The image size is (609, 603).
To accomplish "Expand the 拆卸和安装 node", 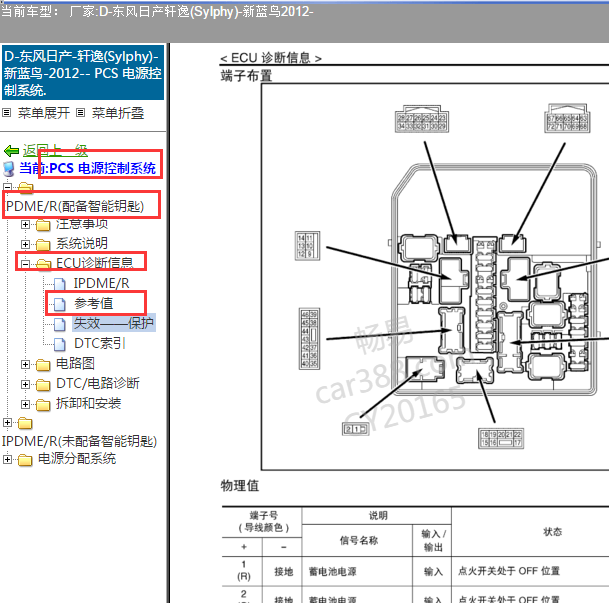I will pos(25,404).
